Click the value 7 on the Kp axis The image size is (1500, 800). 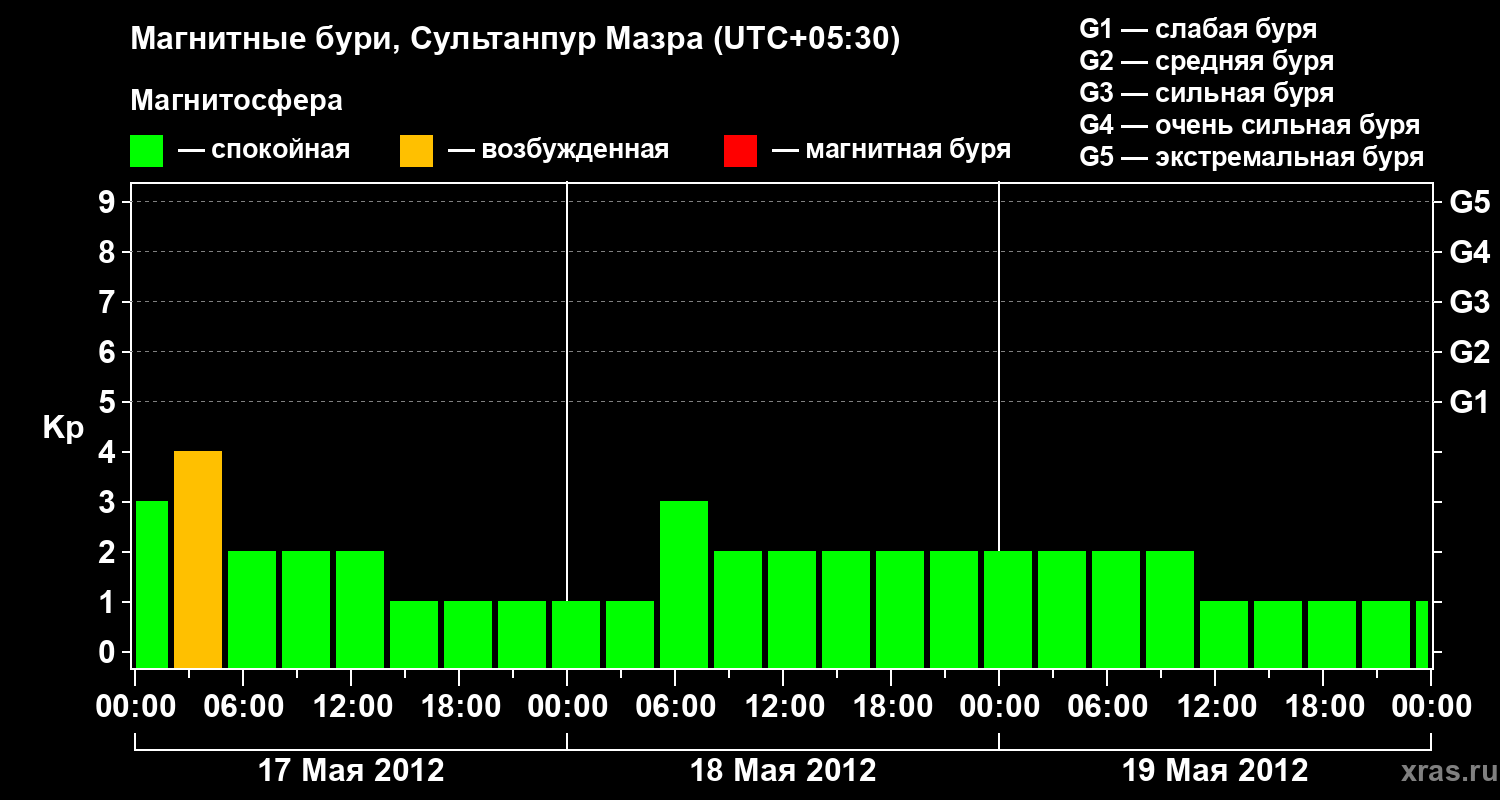(x=109, y=302)
